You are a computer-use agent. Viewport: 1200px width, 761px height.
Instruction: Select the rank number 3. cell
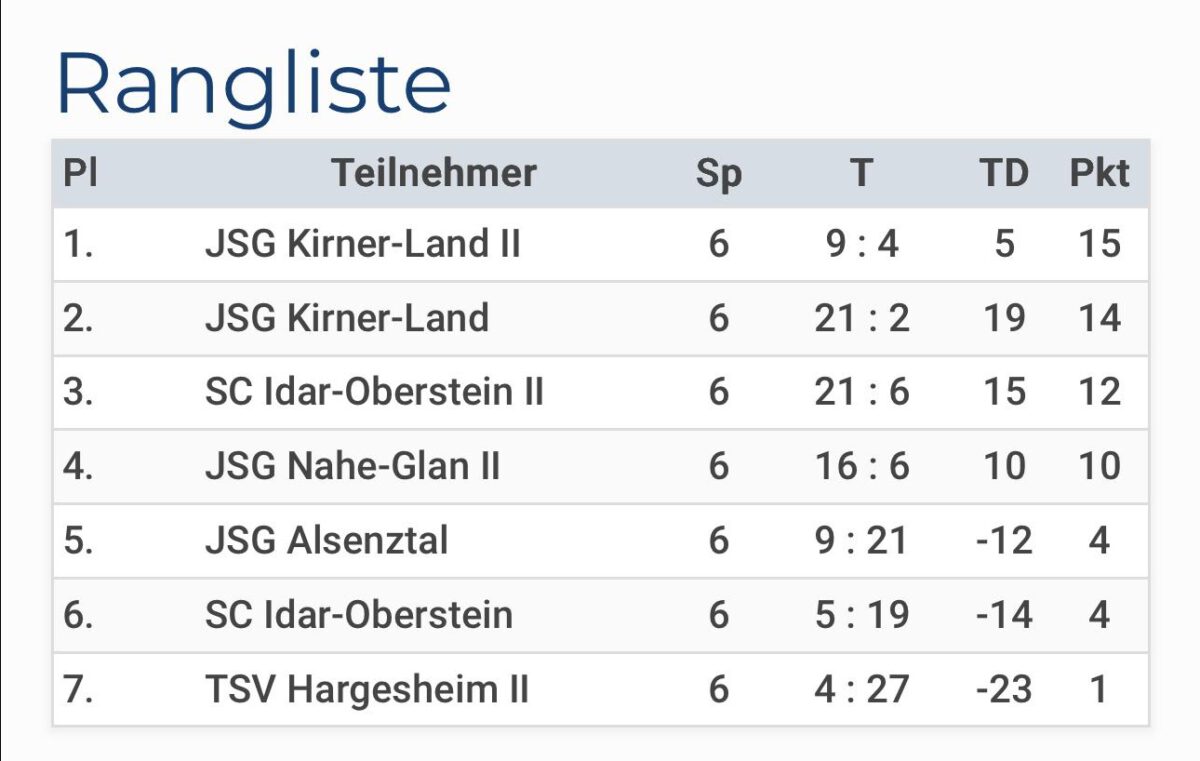point(78,392)
